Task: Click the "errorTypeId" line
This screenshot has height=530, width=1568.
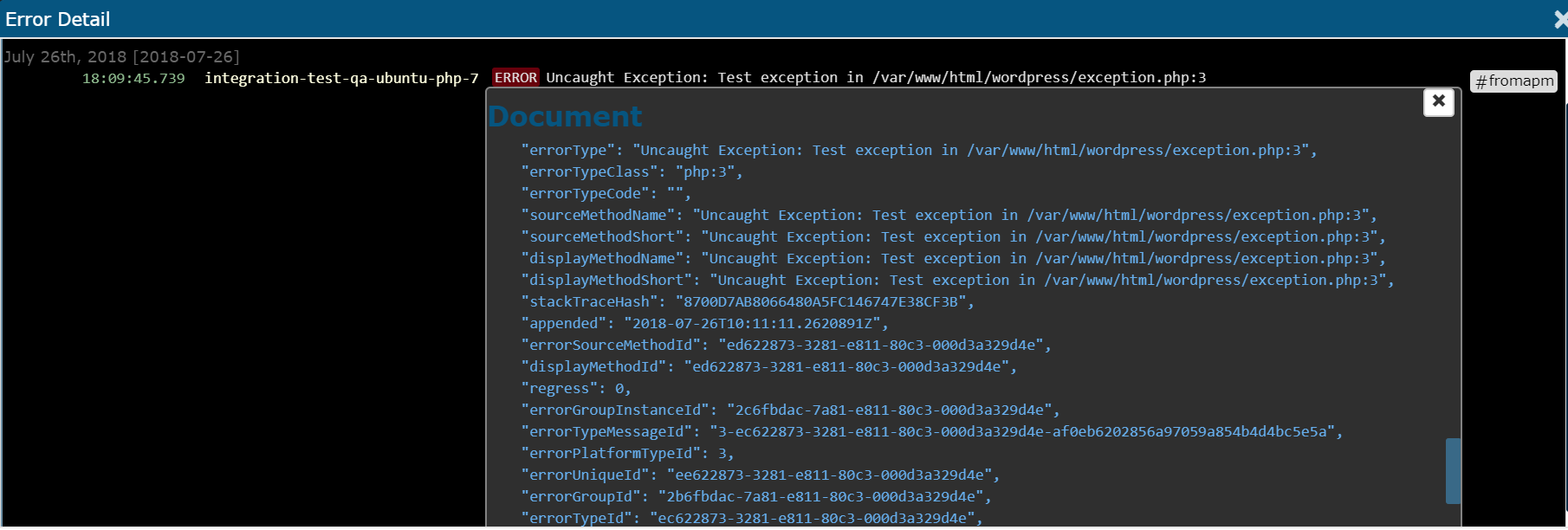Action: tap(752, 518)
